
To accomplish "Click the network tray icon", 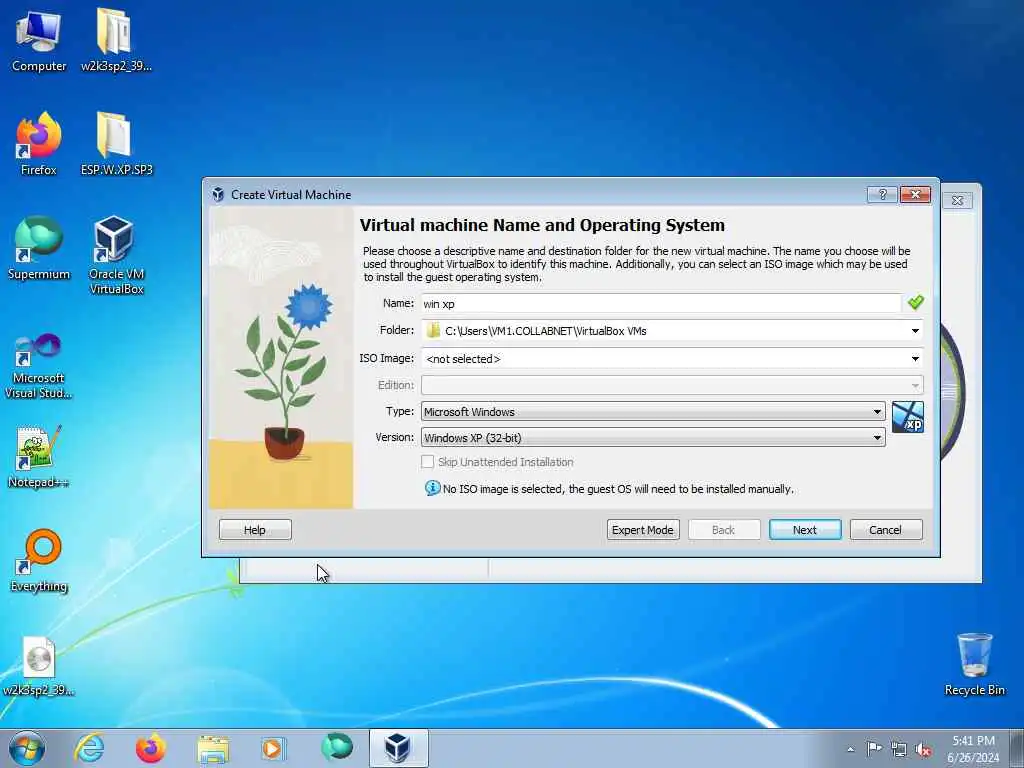I will 899,749.
